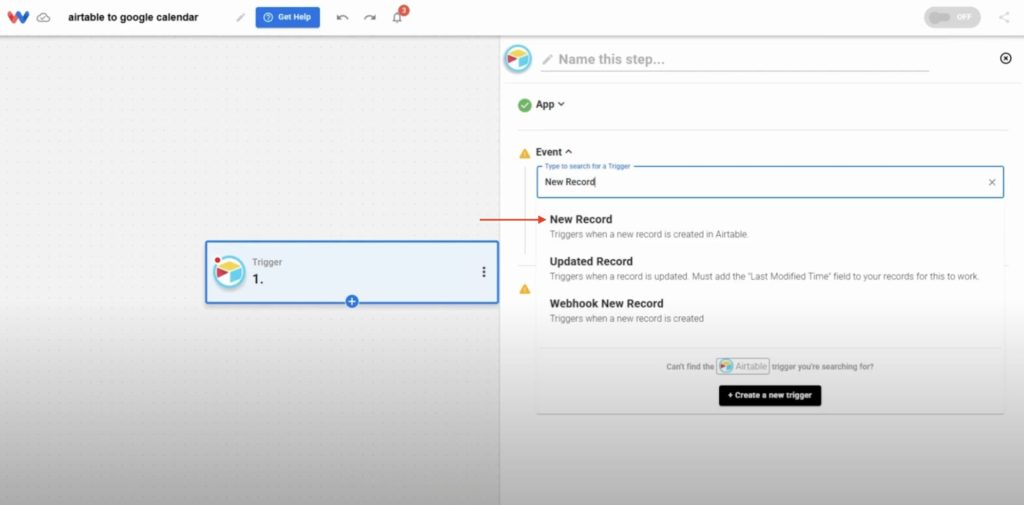Click the share icon in the header

pyautogui.click(x=1004, y=18)
